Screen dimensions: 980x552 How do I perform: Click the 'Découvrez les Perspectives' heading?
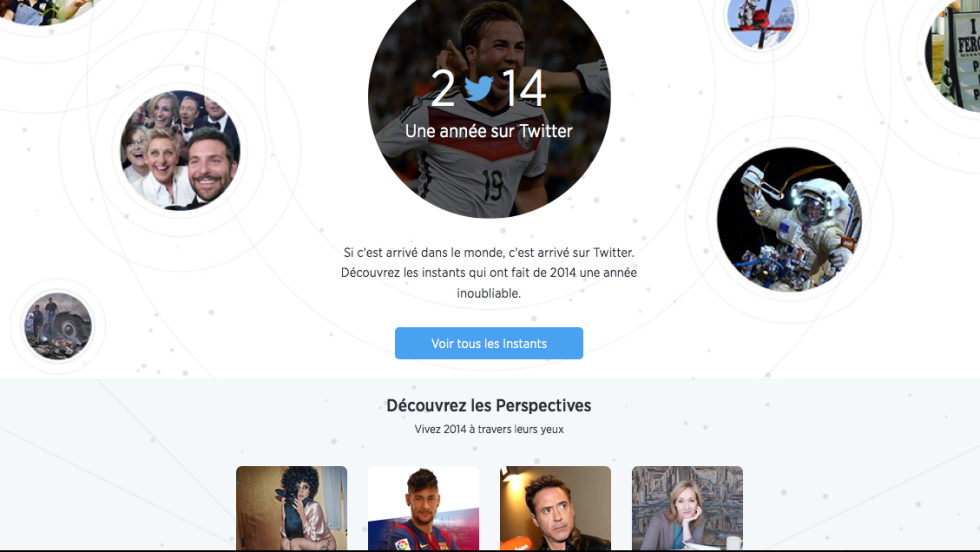pos(489,406)
